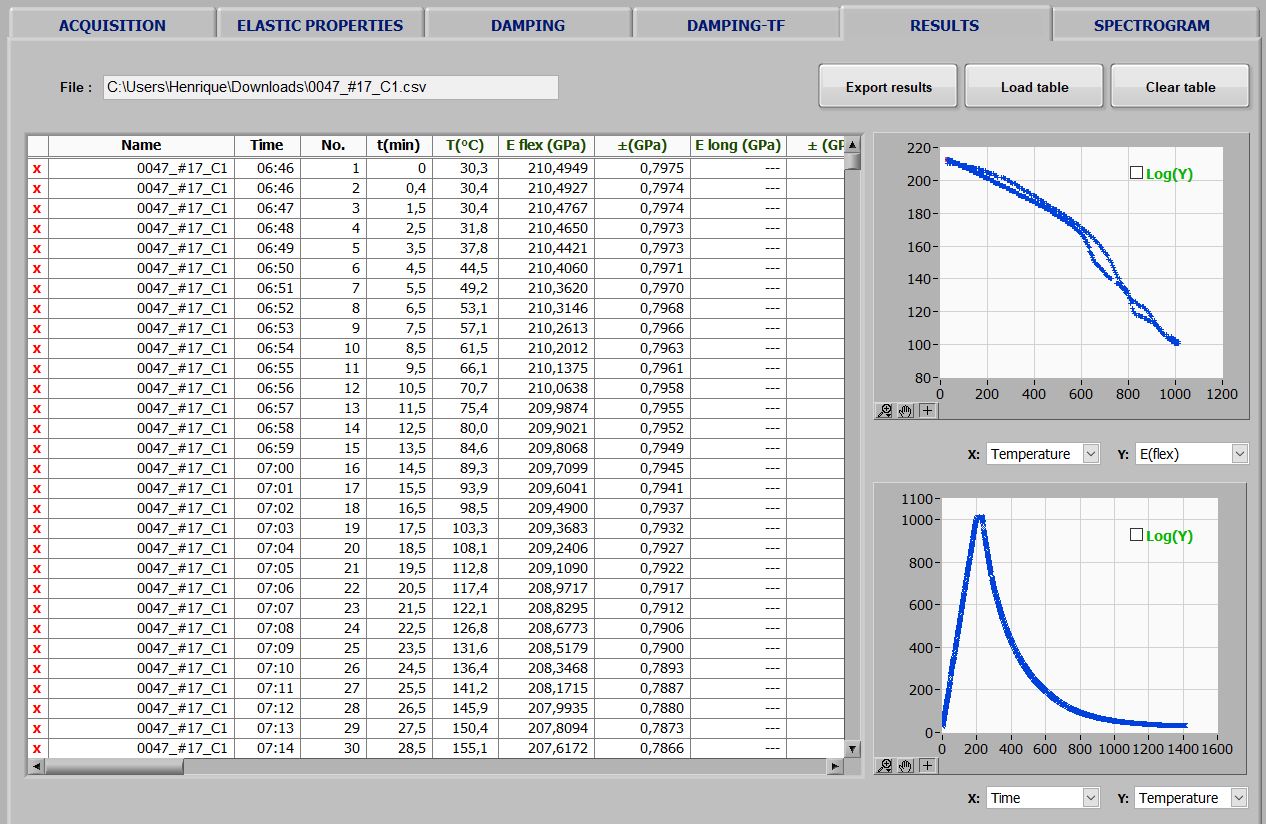Select the pan hand tool under the lower graph
Screen dimensions: 1266x824
click(905, 766)
